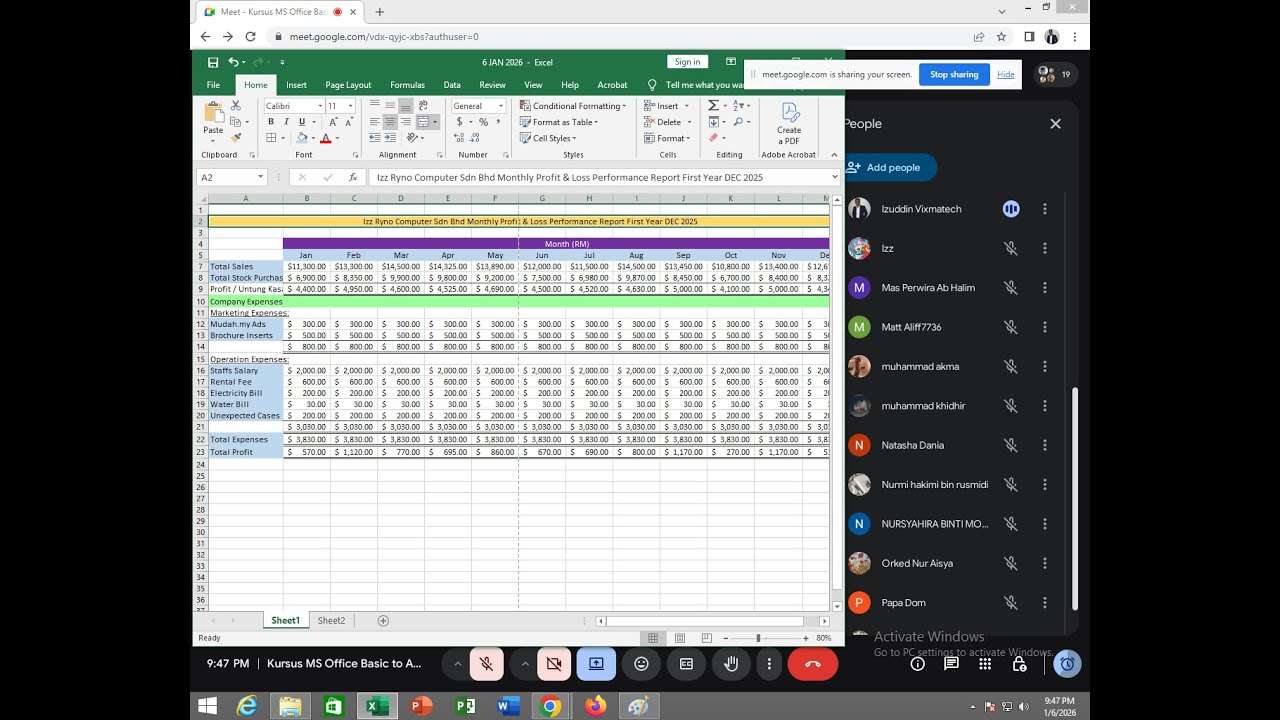
Task: Click the Add people button
Action: (x=890, y=167)
